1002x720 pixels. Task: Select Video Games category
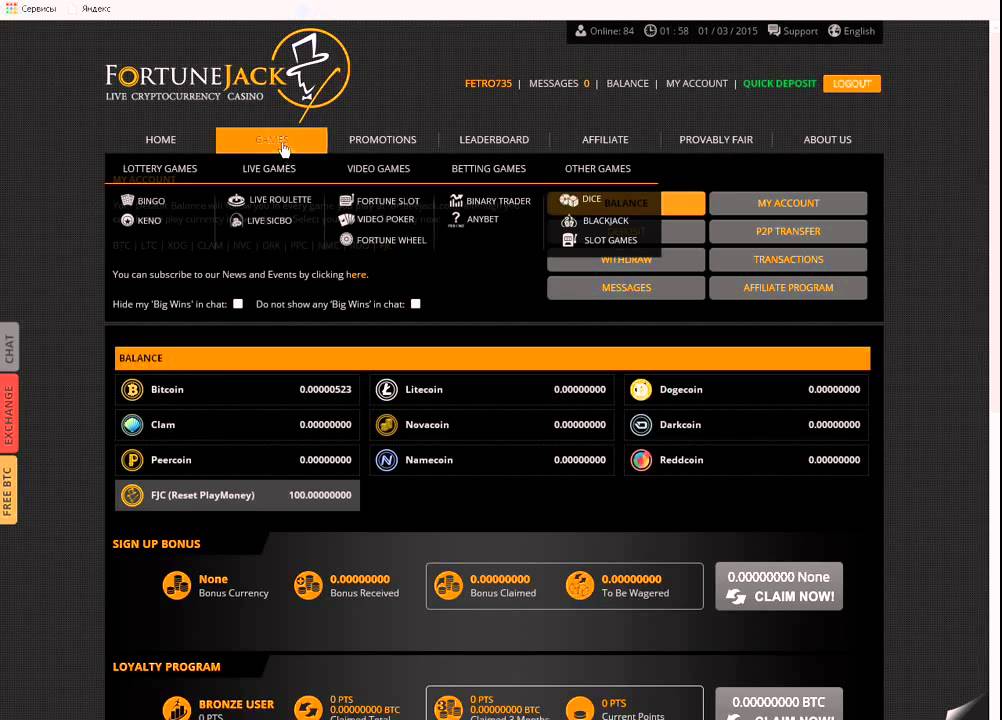point(378,169)
